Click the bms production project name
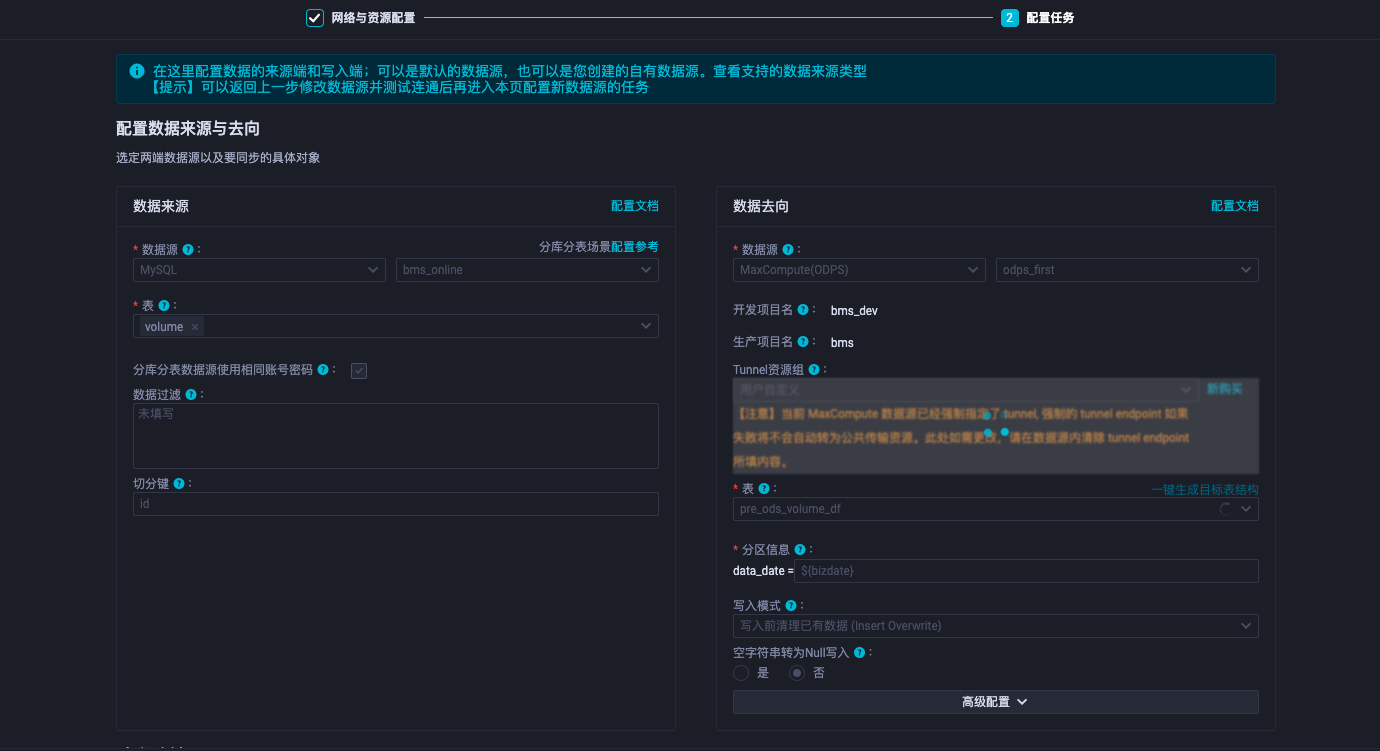This screenshot has height=751, width=1380. click(x=842, y=343)
